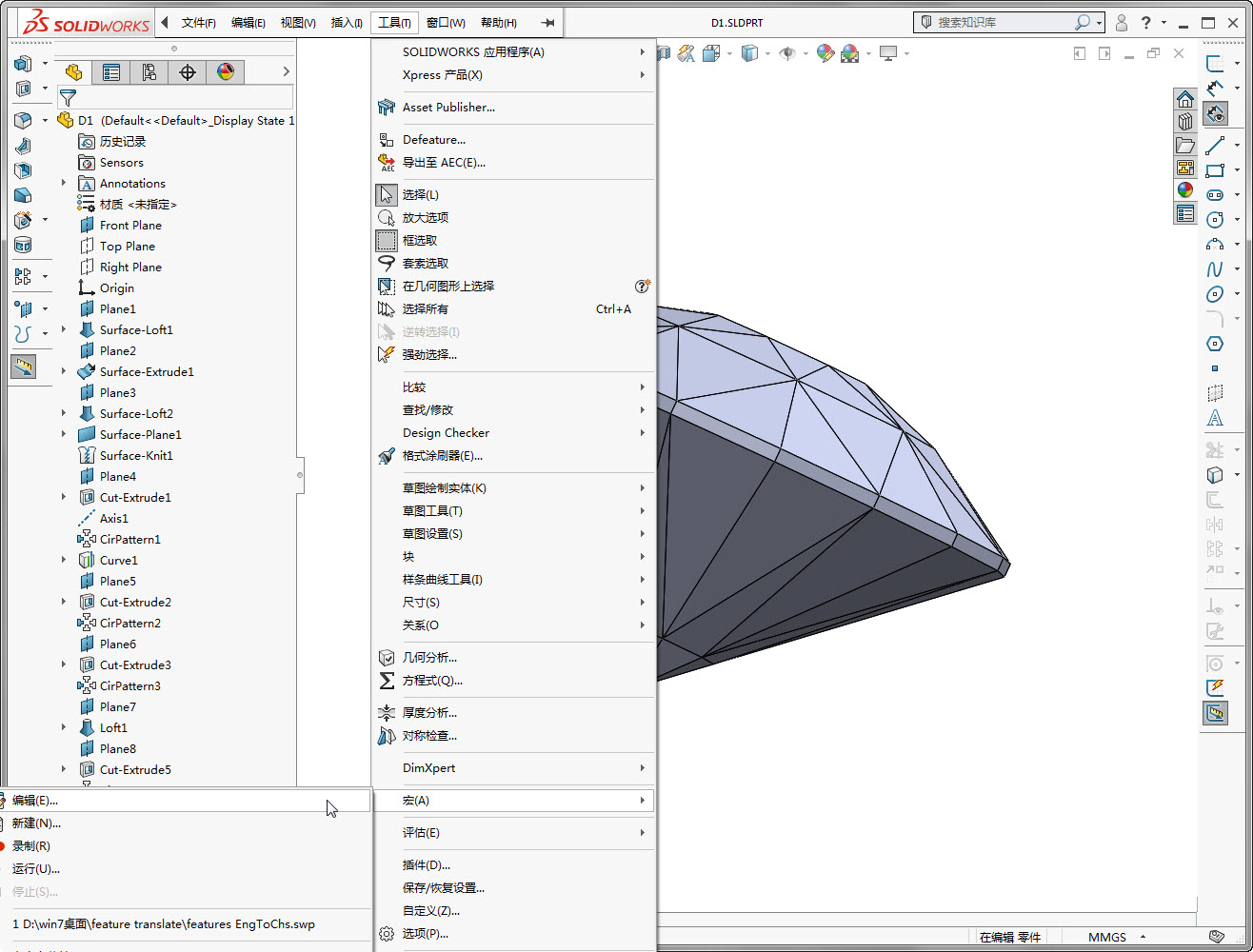The image size is (1253, 952).
Task: Open the Appearances task pane icon
Action: (1185, 189)
